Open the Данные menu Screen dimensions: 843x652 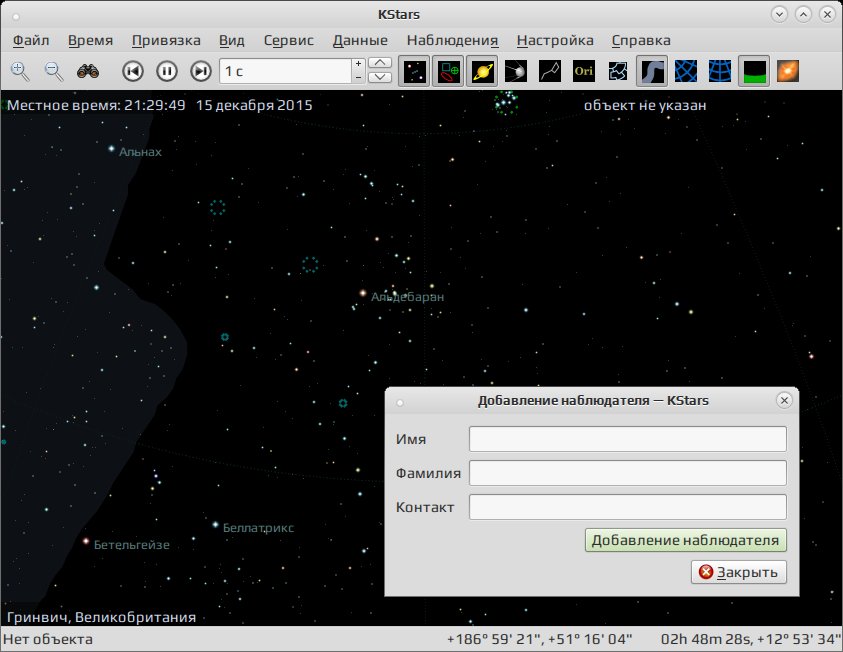(x=360, y=40)
